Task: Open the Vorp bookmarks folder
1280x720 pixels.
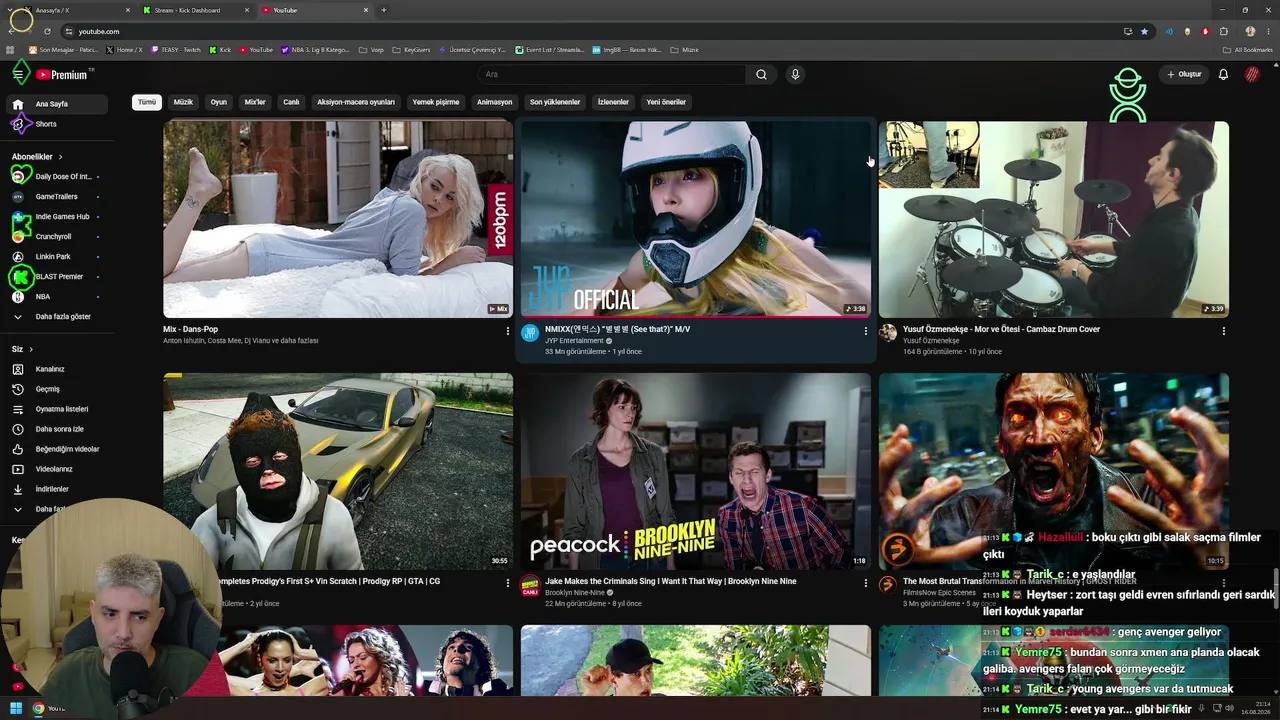Action: coord(371,50)
